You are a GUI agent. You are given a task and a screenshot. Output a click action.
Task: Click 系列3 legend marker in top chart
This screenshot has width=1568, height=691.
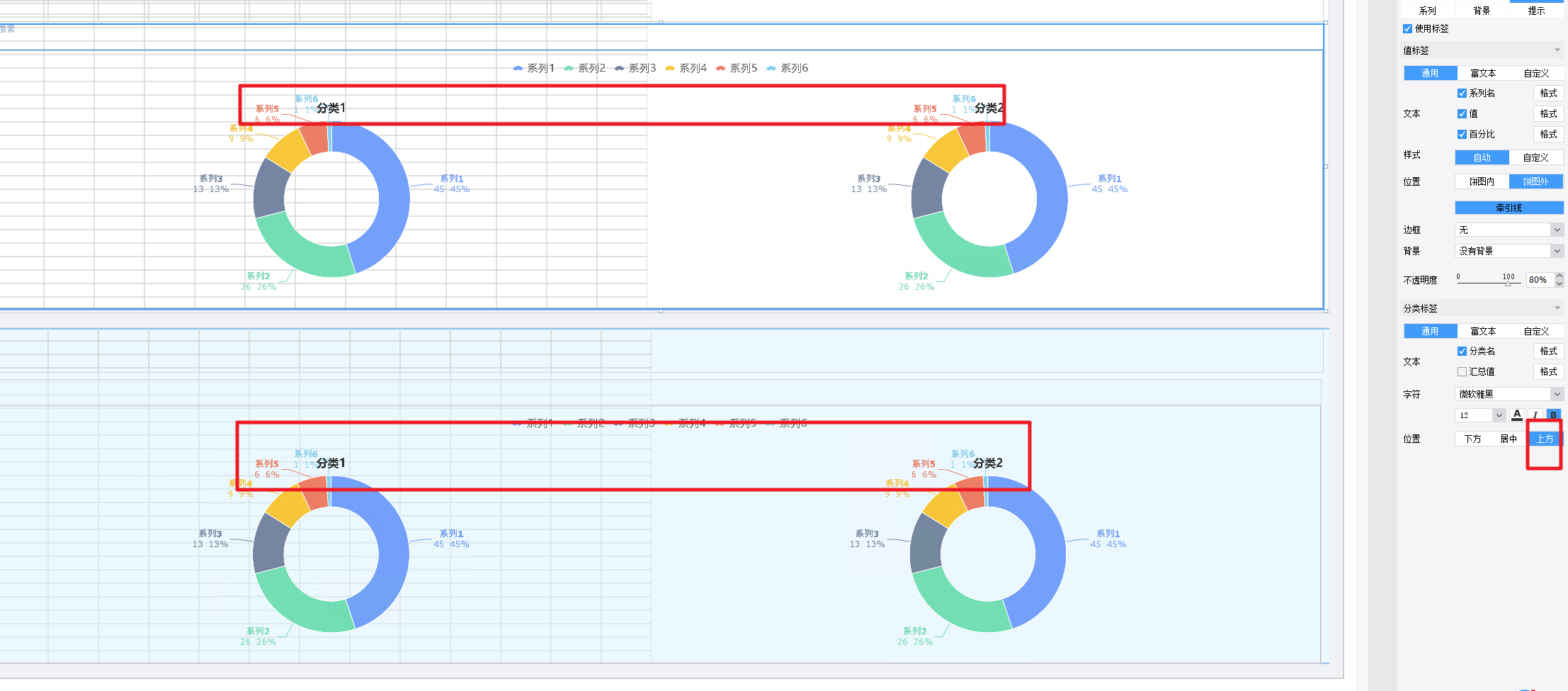620,69
